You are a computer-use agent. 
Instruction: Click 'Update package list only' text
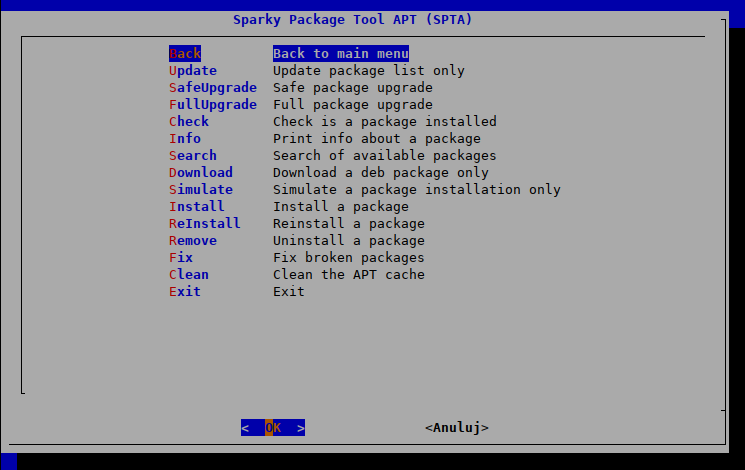(x=369, y=71)
